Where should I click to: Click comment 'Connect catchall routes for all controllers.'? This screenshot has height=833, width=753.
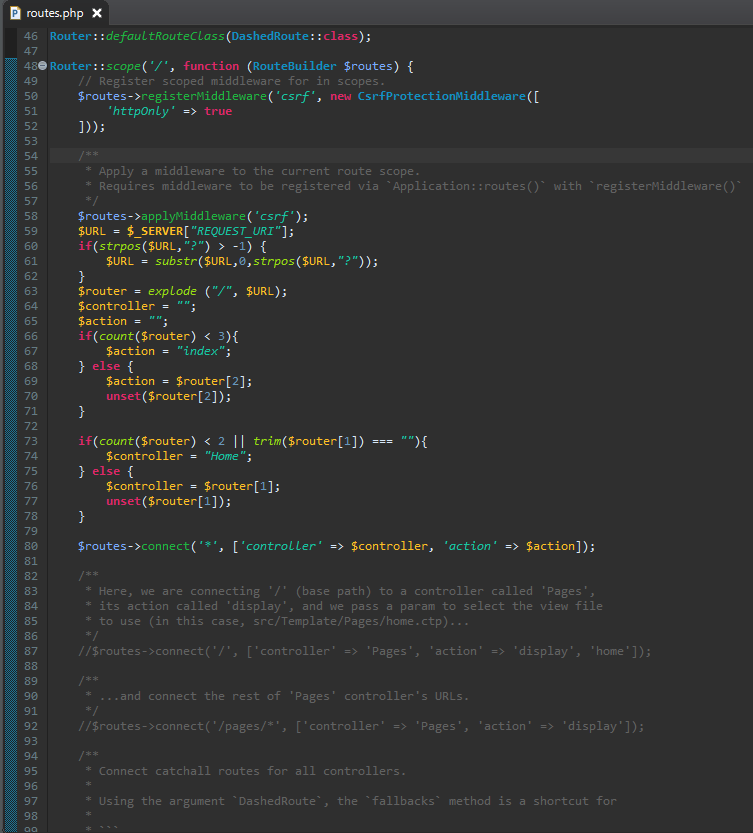click(x=252, y=771)
